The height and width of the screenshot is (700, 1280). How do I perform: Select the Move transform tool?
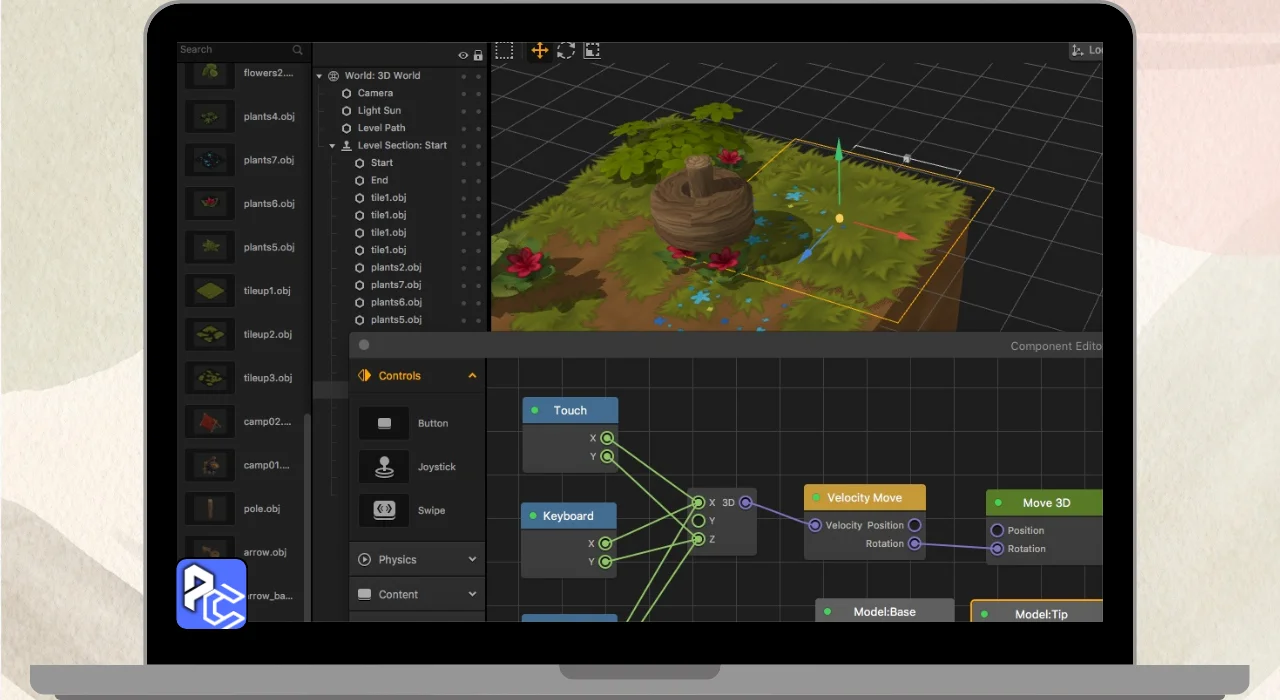click(x=539, y=50)
